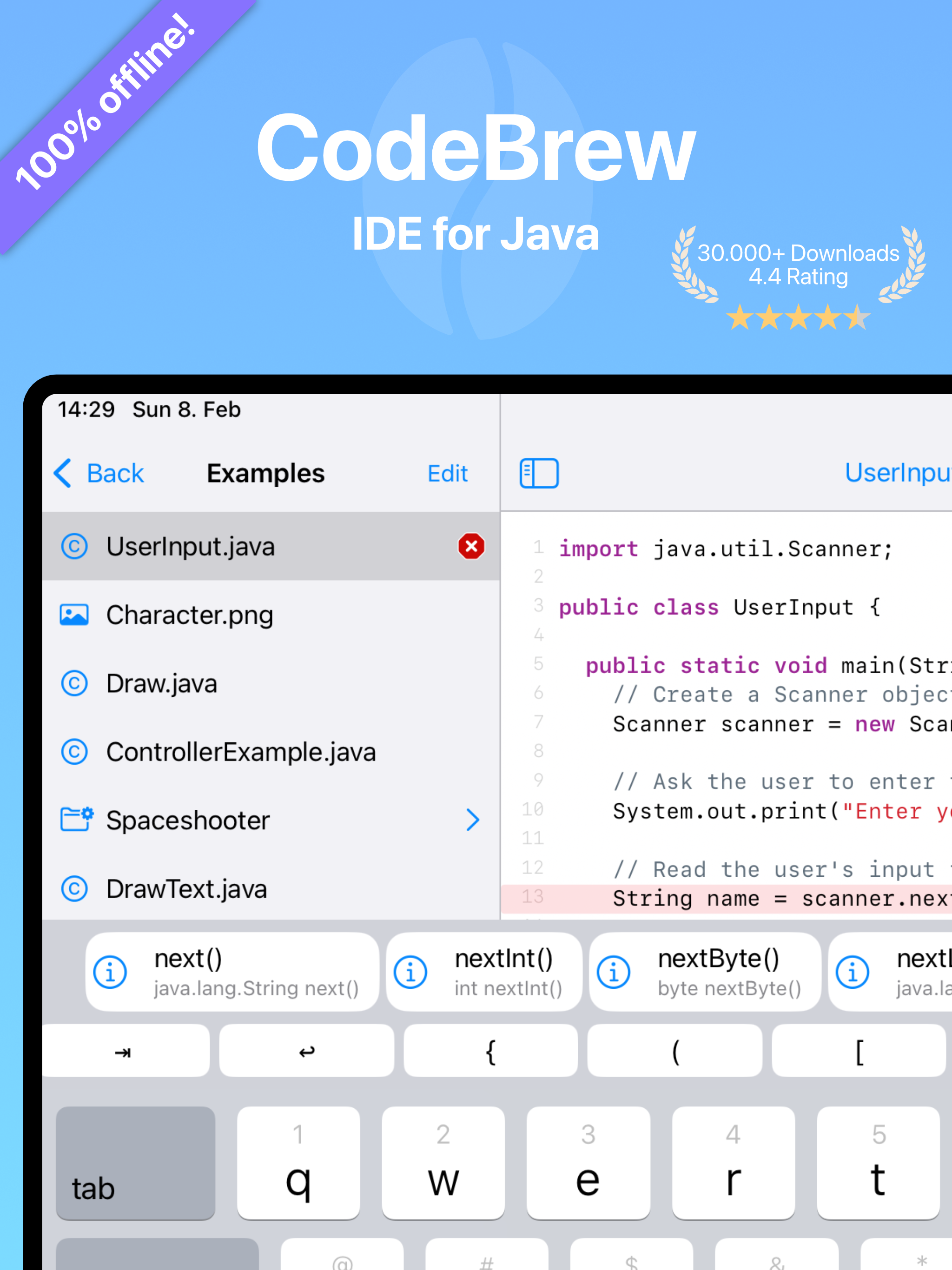Click the folder icon beside Spaceshooter
This screenshot has height=1270, width=952.
click(76, 819)
